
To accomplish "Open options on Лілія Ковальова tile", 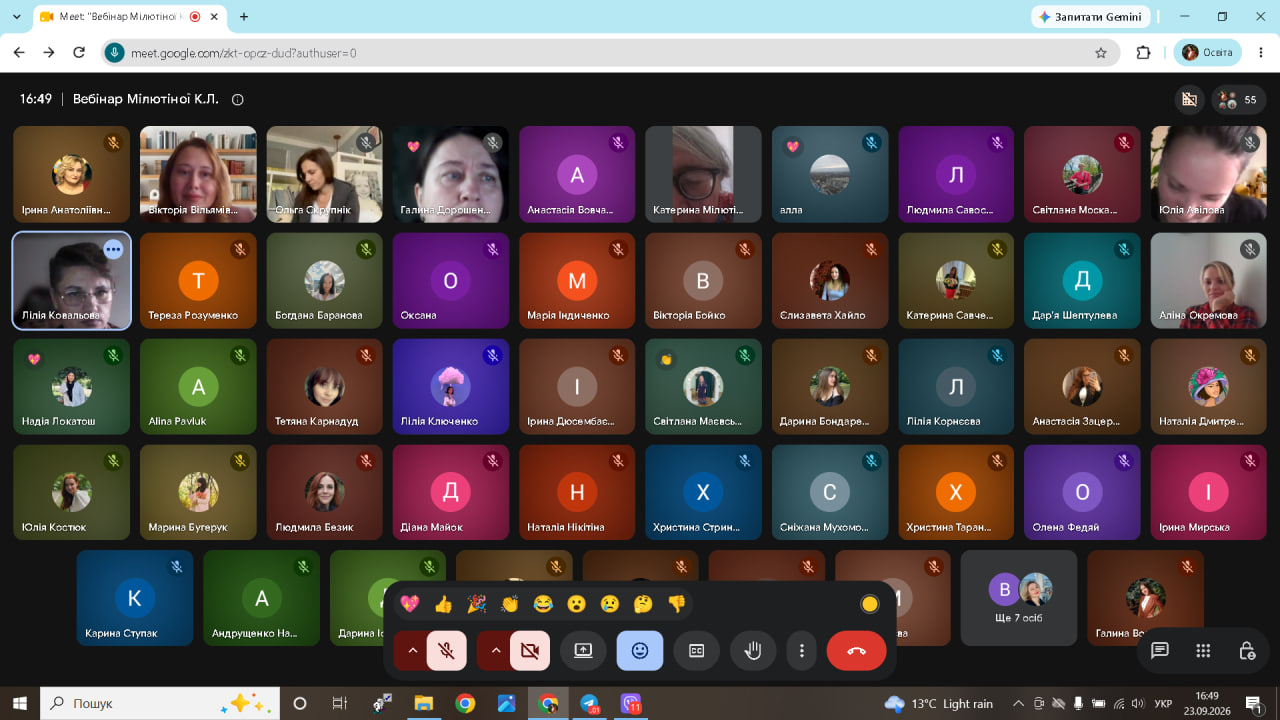I will click(x=113, y=249).
